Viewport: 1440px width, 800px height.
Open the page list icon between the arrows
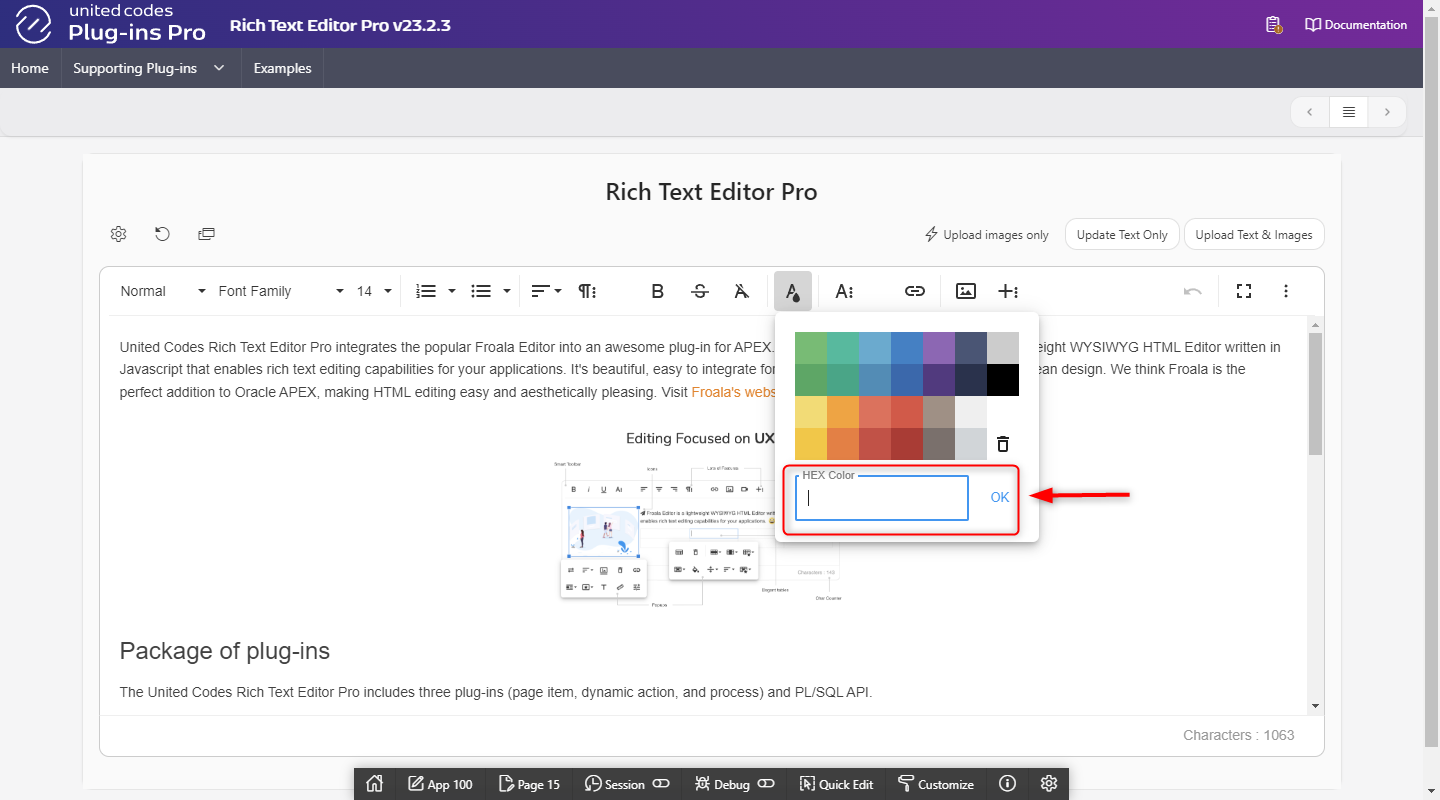(x=1348, y=112)
